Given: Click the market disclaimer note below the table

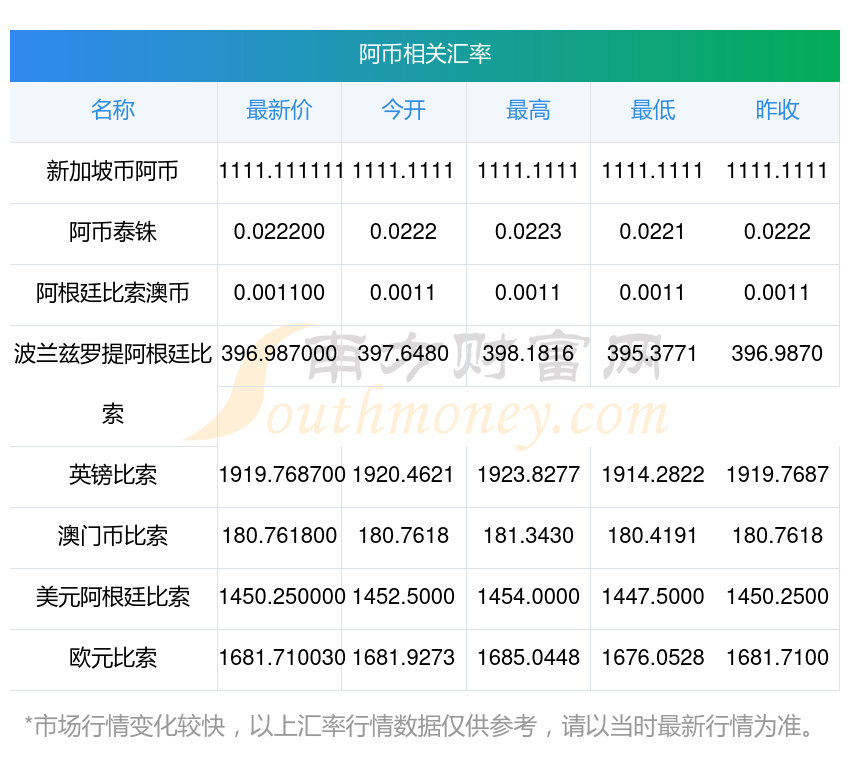Looking at the screenshot, I should (420, 726).
